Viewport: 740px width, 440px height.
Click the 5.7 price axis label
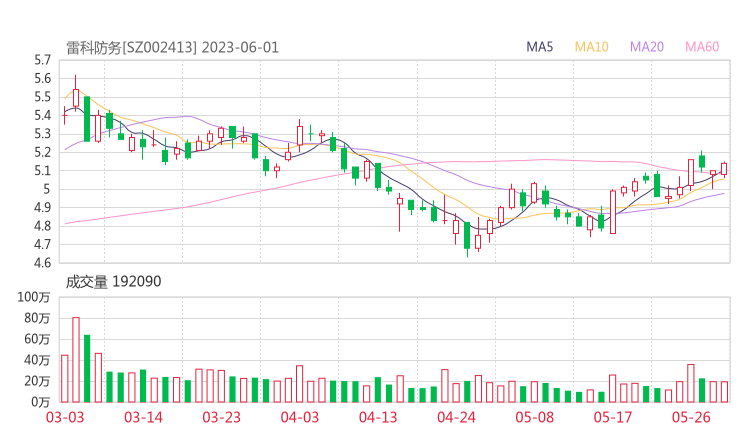(x=42, y=60)
